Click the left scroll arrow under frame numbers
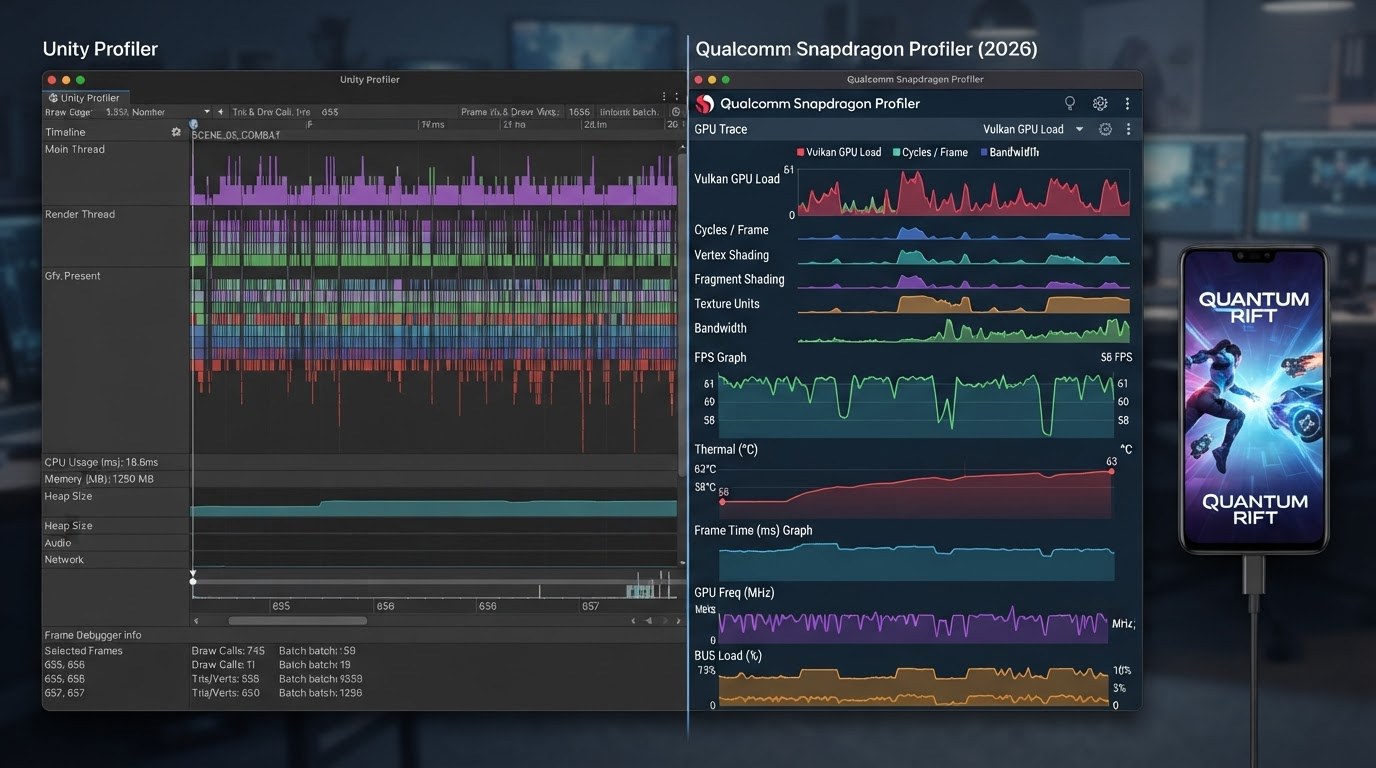This screenshot has height=768, width=1376. click(x=197, y=621)
